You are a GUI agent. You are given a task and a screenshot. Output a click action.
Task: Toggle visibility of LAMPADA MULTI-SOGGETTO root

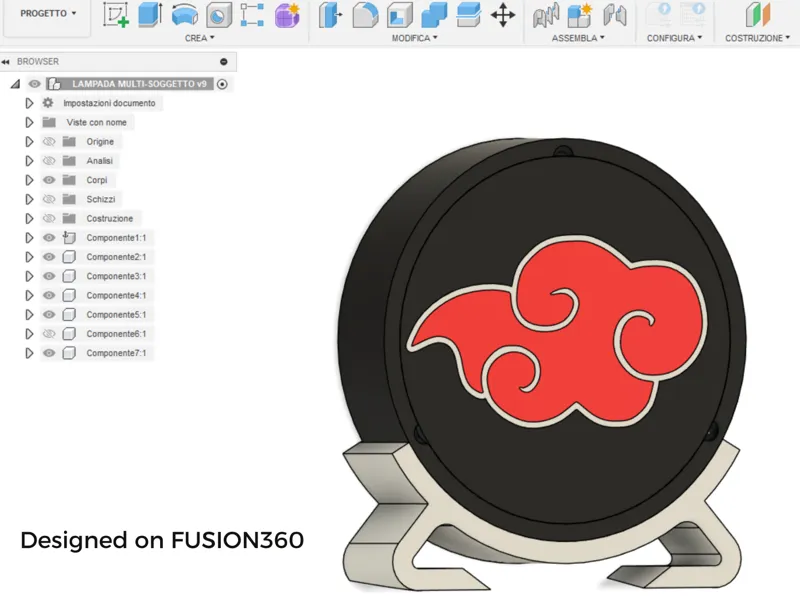34,84
